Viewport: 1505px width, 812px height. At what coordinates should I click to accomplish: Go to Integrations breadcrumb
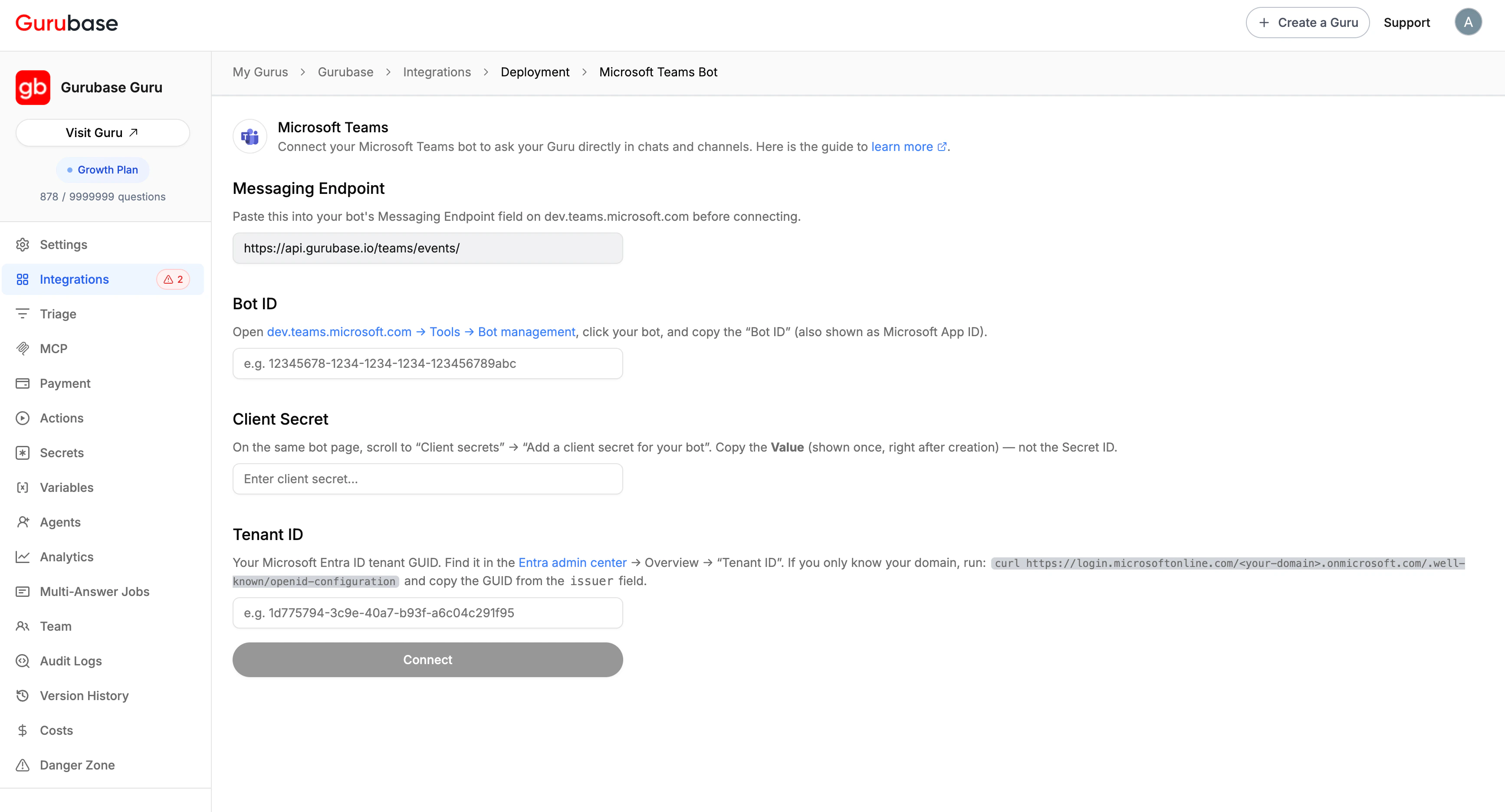437,72
